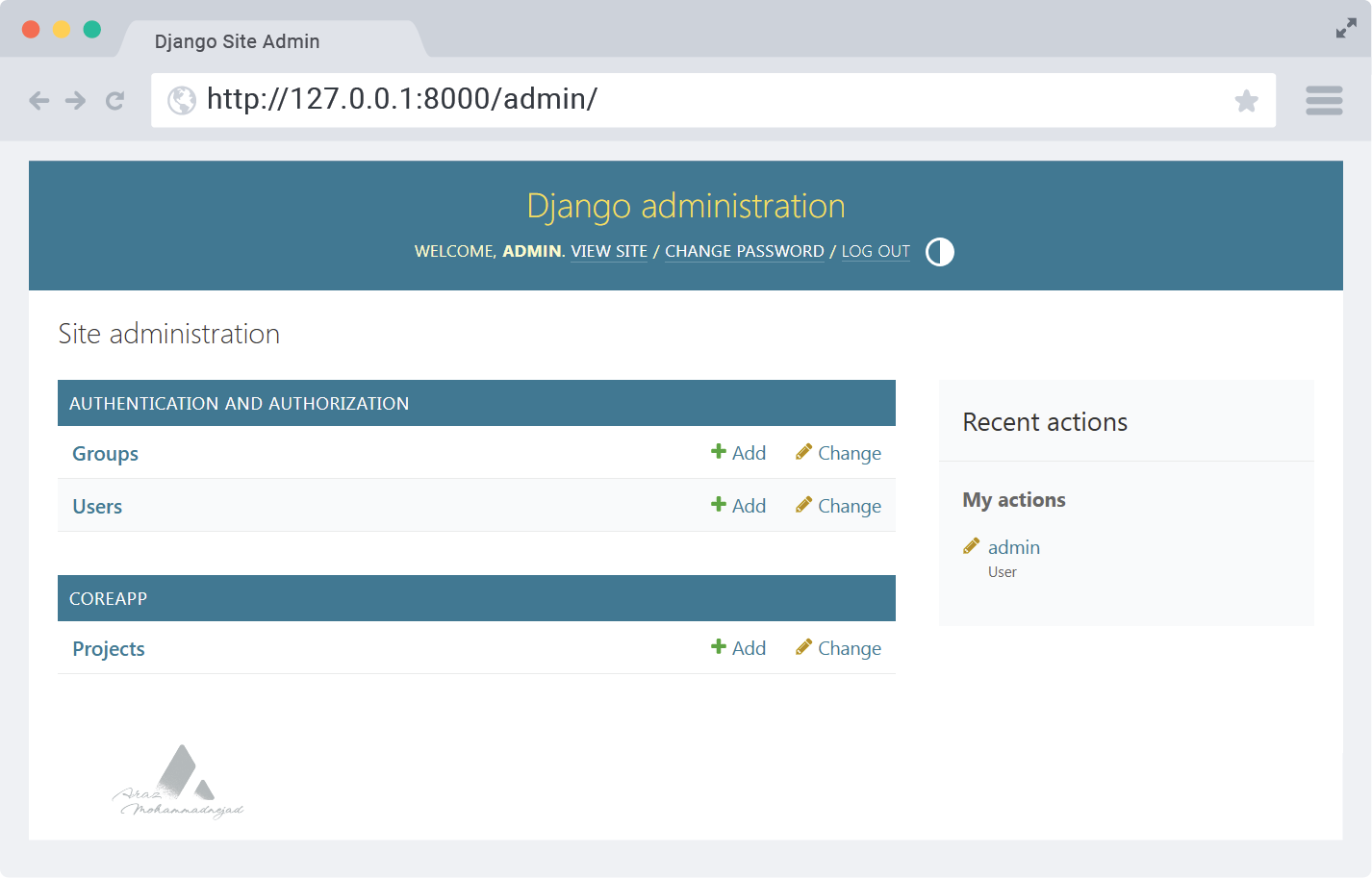Open the Authentication and Authorization section header
The height and width of the screenshot is (878, 1372).
click(476, 403)
